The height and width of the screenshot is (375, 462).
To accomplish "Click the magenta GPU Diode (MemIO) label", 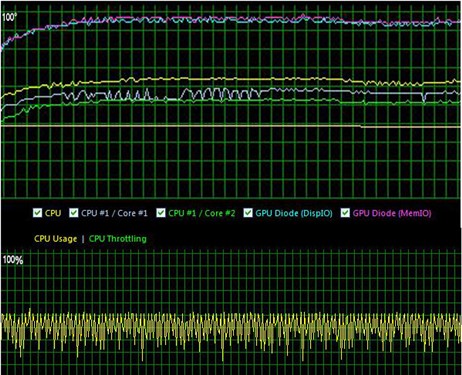I will pos(392,213).
